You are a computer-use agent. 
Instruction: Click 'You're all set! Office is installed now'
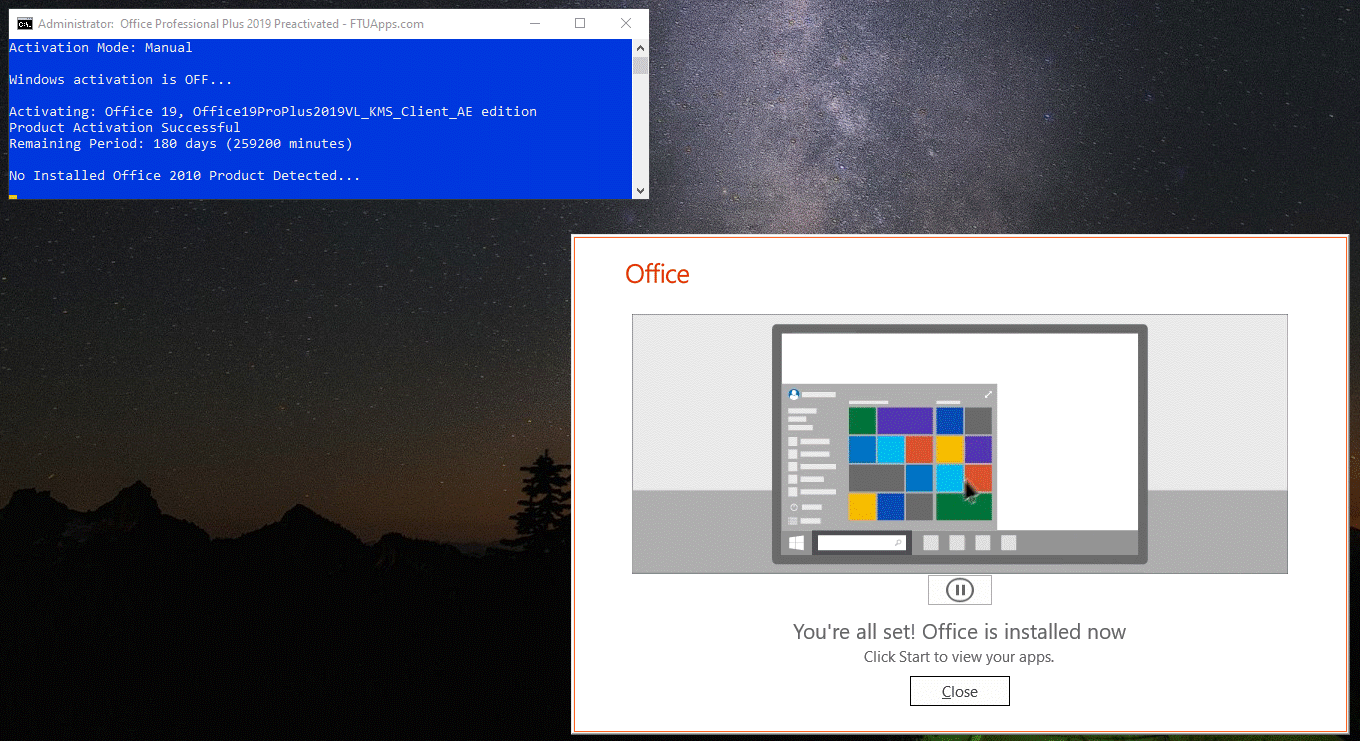[960, 632]
